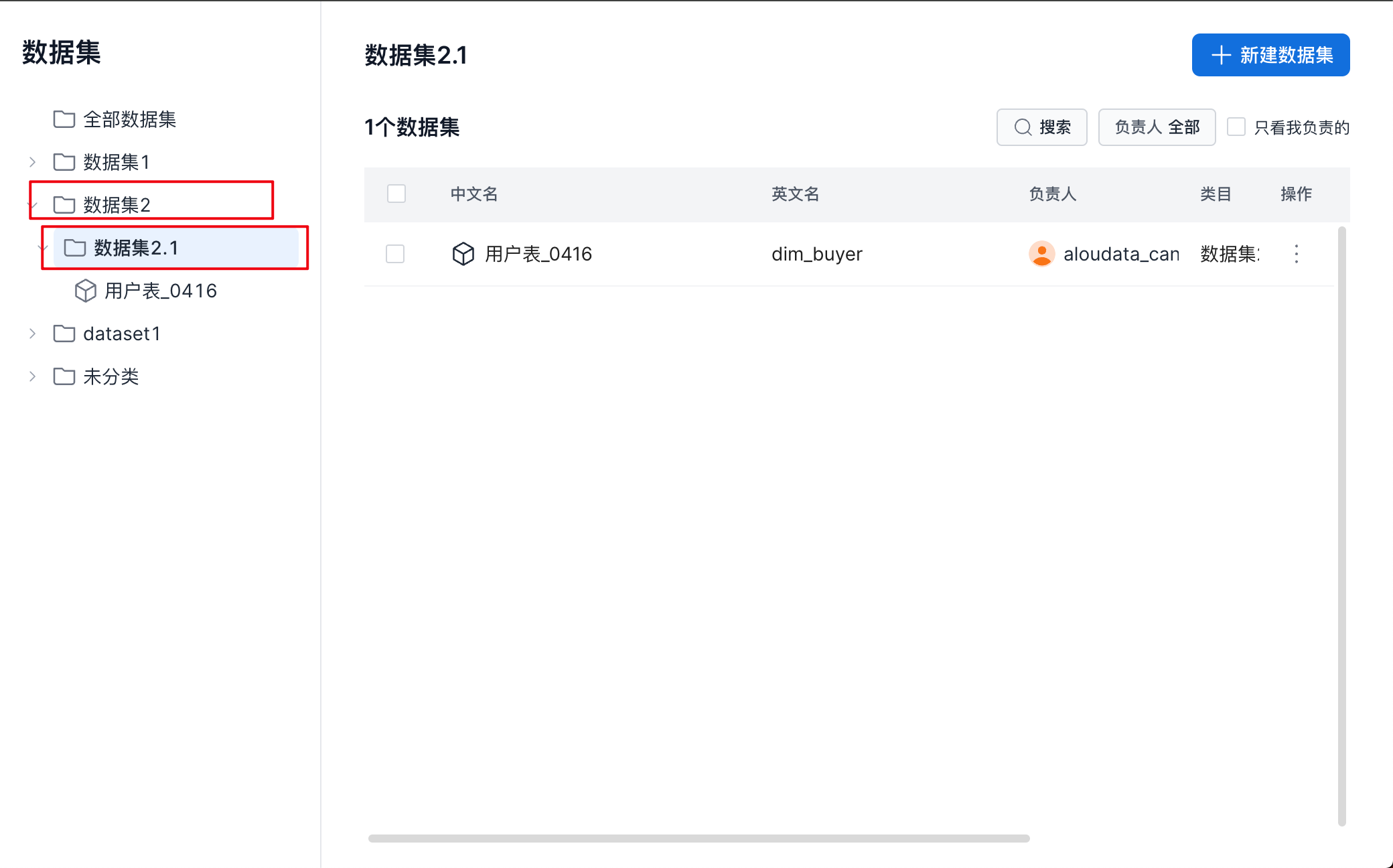Open the three-dot actions menu for 用户表_0416
Screen dimensions: 1393x868
click(x=1296, y=254)
